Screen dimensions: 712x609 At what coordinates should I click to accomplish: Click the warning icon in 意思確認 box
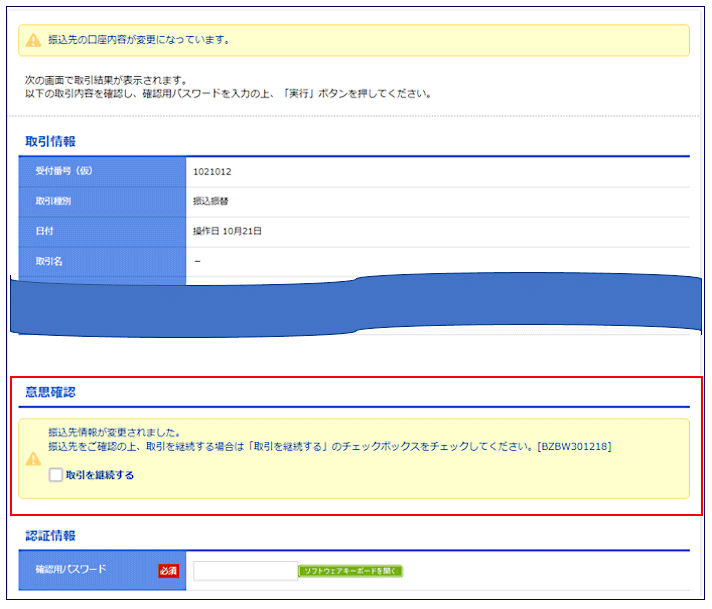pos(33,459)
